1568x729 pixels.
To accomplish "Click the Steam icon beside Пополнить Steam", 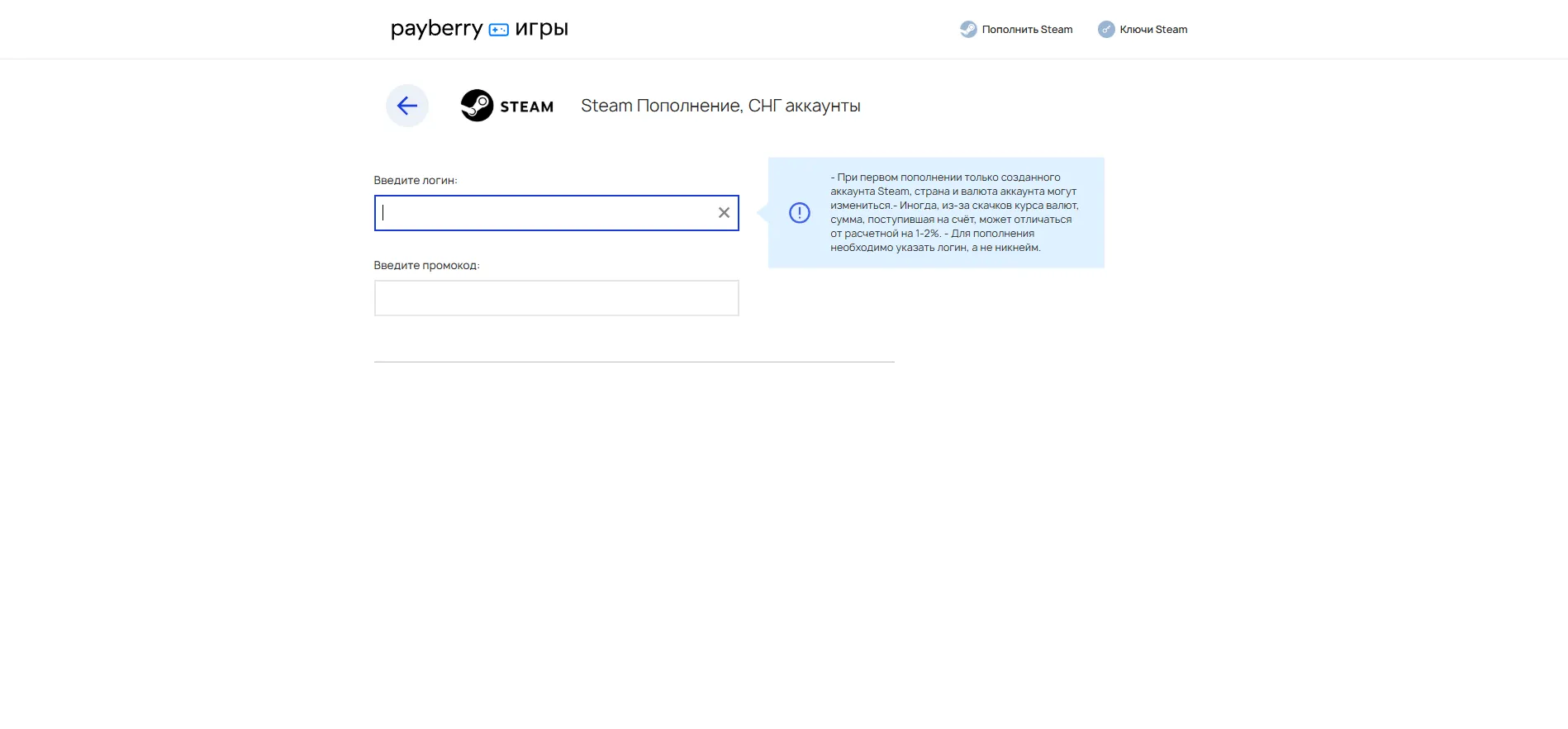I will tap(968, 30).
